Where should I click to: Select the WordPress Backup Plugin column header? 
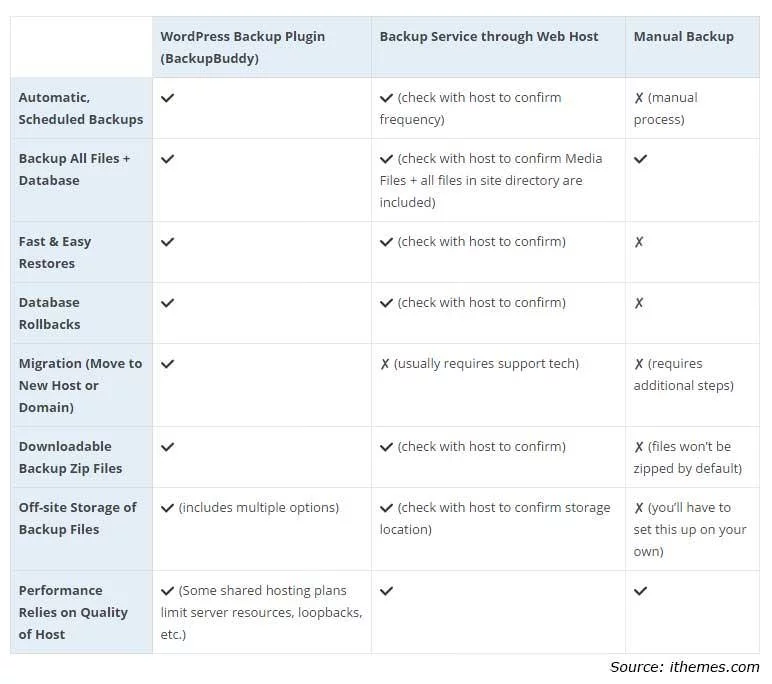(243, 47)
